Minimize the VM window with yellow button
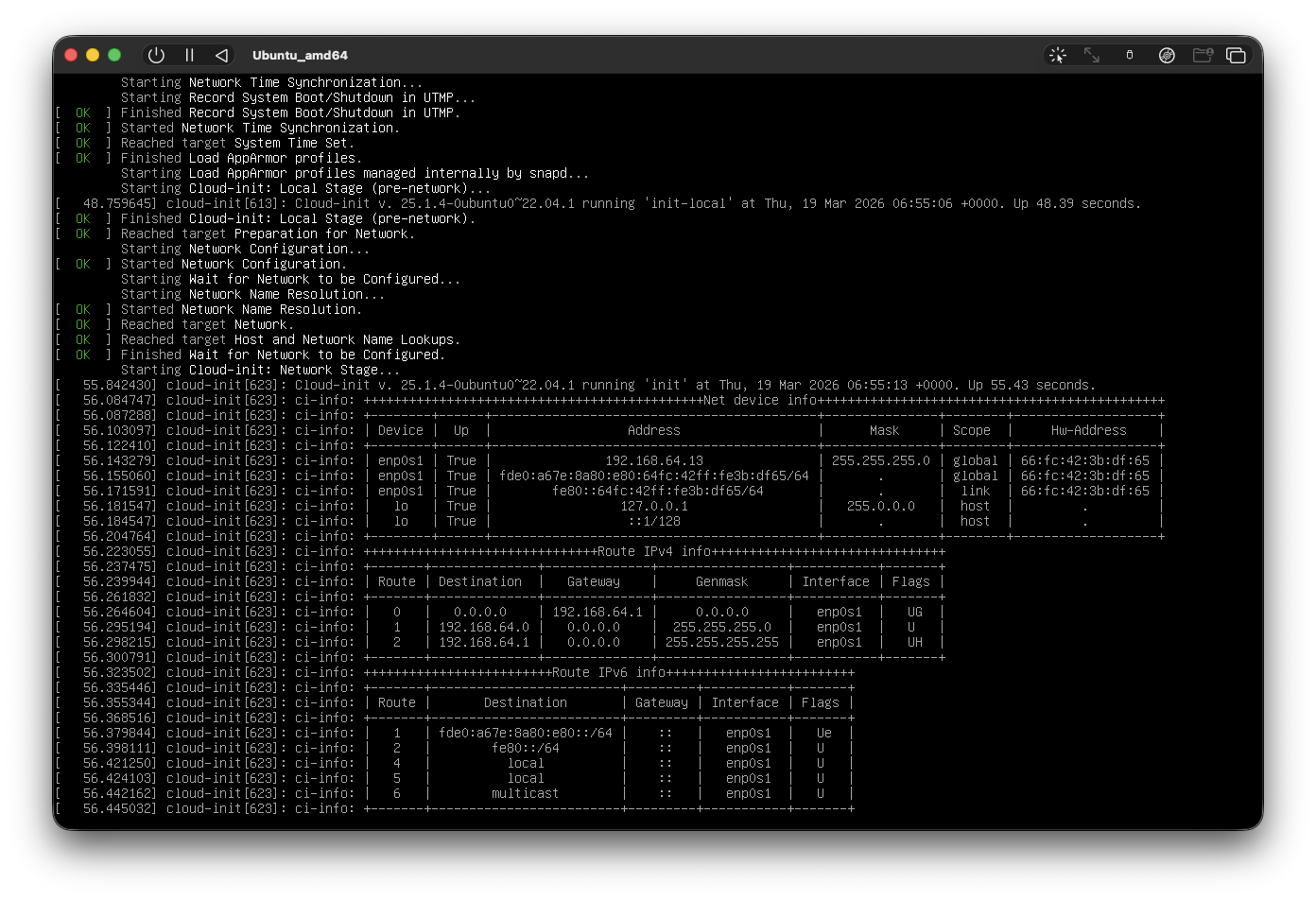1316x900 pixels. pos(93,56)
